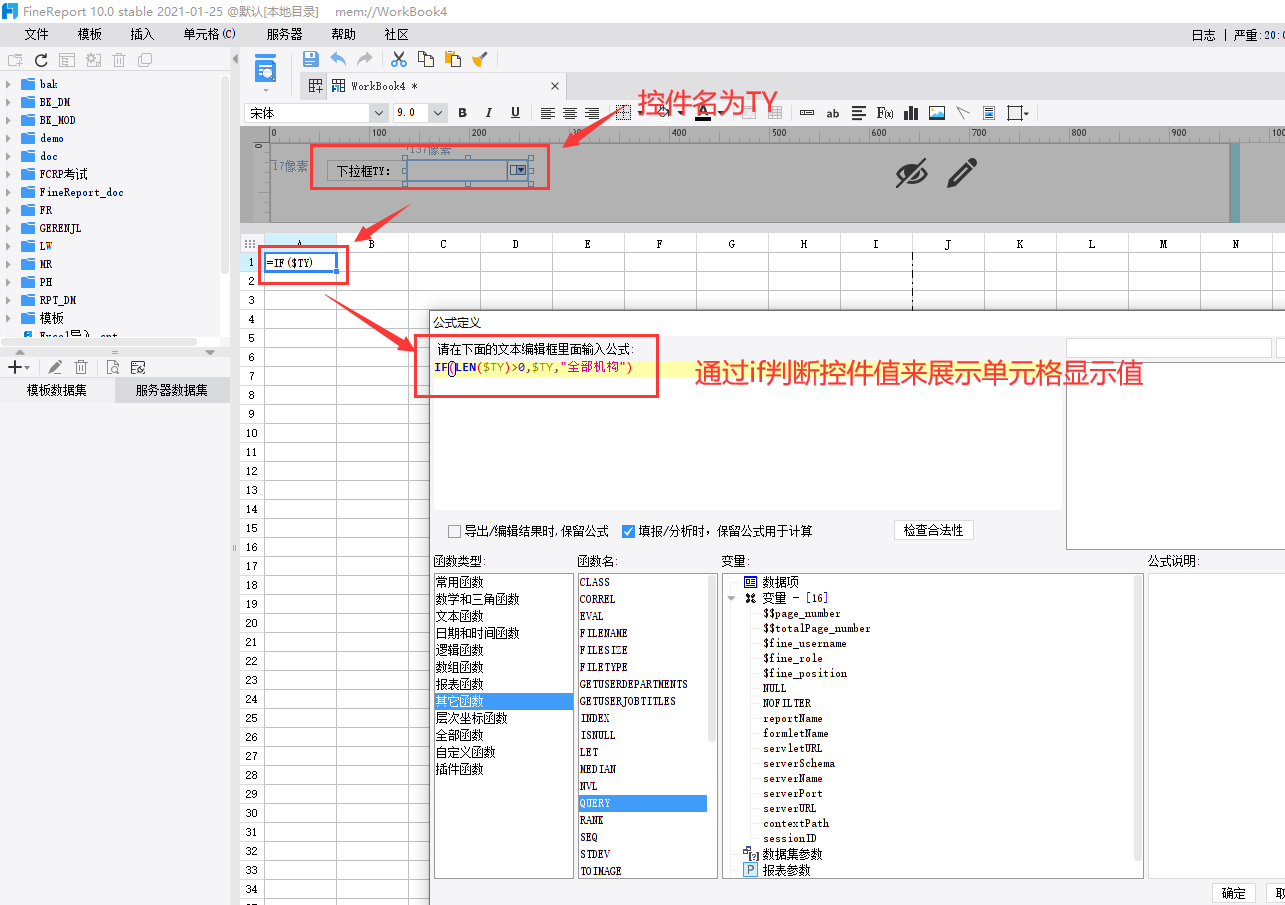The height and width of the screenshot is (905, 1285).
Task: Open the TY dropdown widget arrow
Action: (x=518, y=171)
